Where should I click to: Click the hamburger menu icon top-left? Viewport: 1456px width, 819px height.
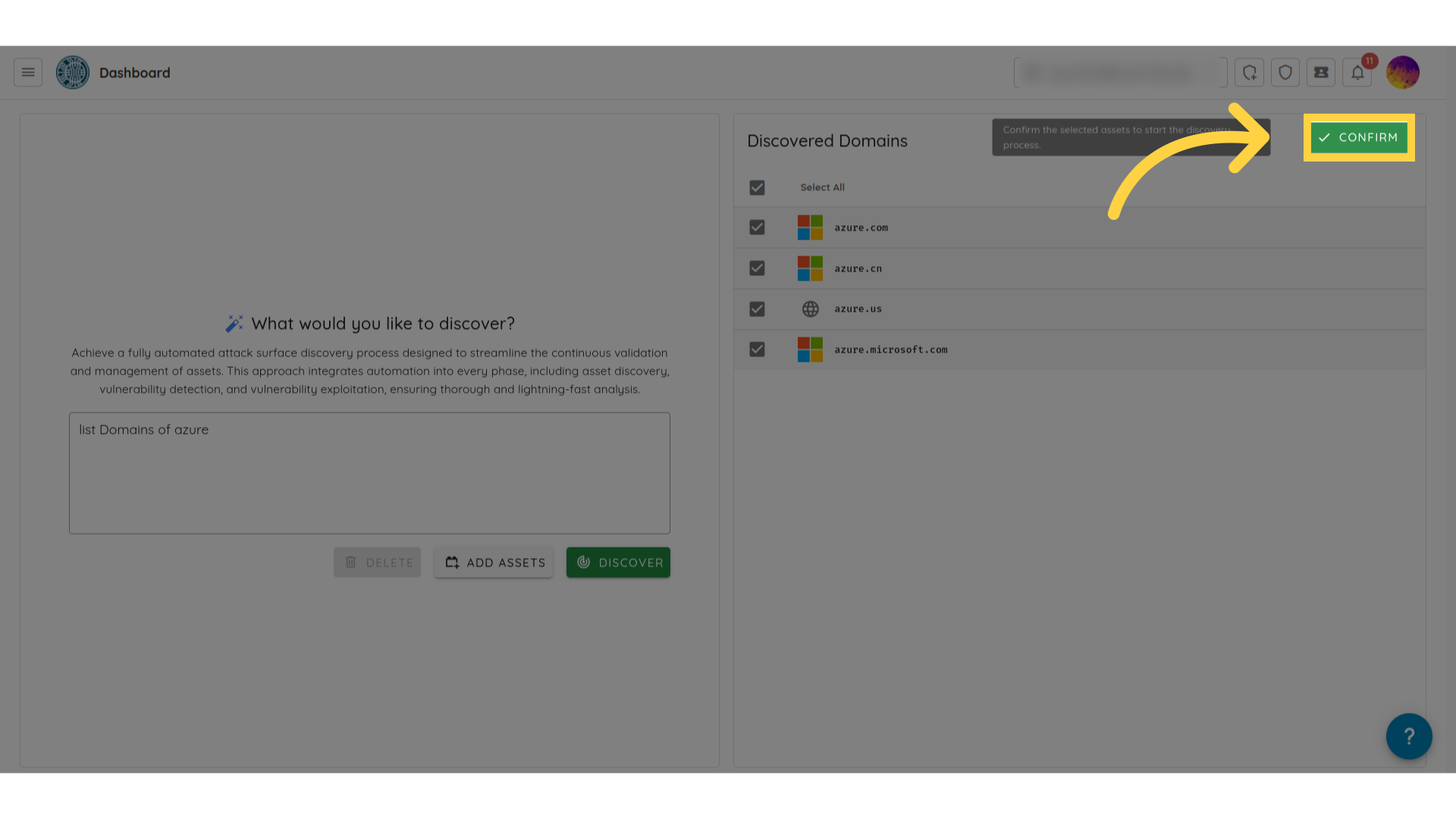(28, 72)
